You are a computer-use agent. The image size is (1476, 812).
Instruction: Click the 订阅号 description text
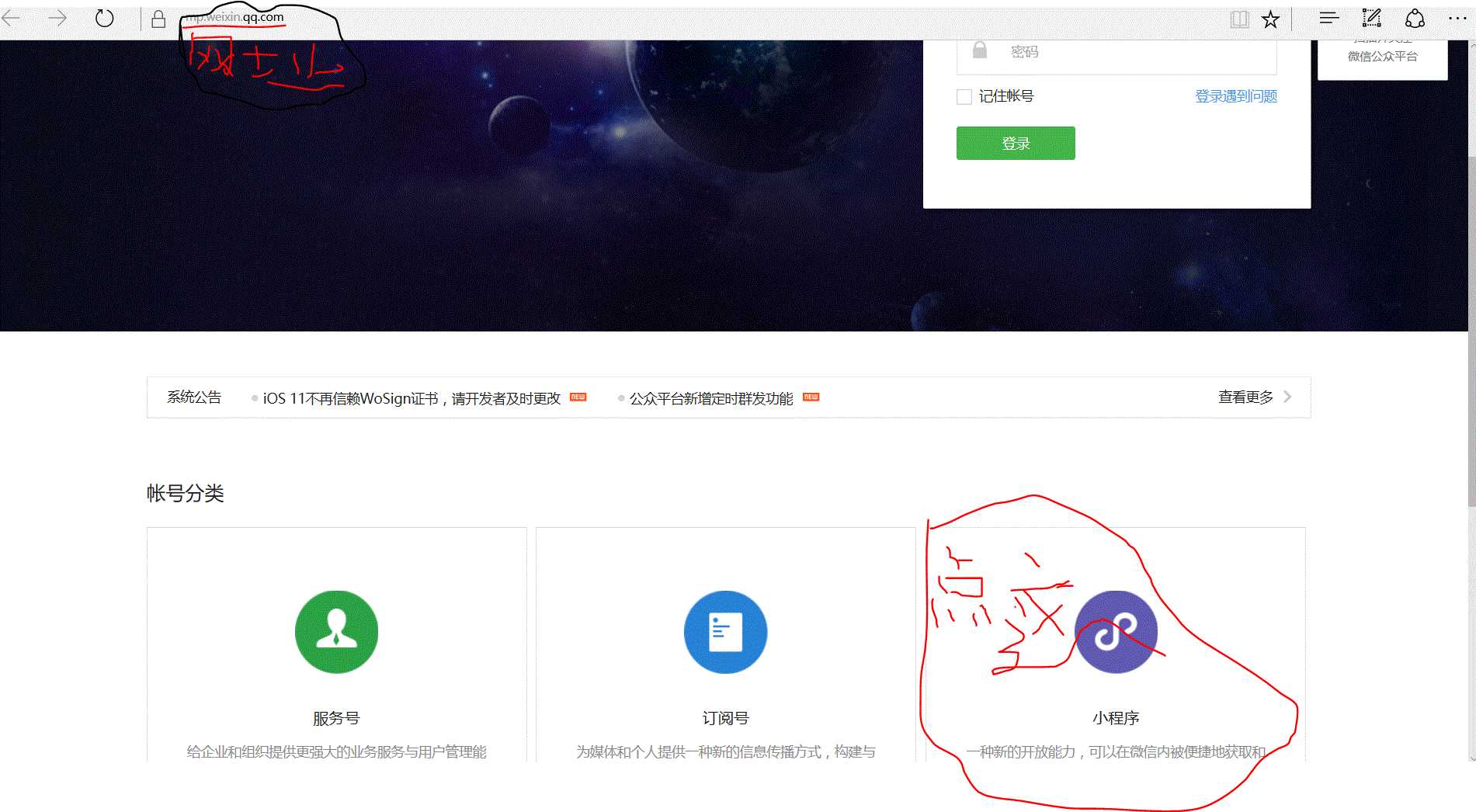pyautogui.click(x=725, y=751)
